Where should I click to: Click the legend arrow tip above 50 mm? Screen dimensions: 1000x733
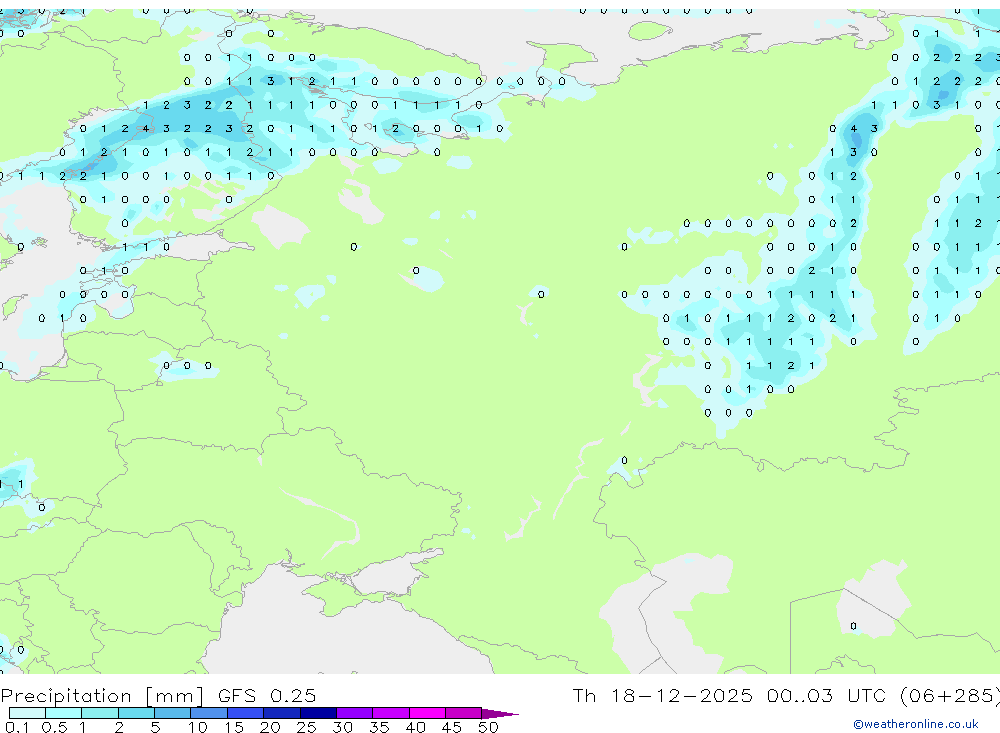click(x=500, y=714)
